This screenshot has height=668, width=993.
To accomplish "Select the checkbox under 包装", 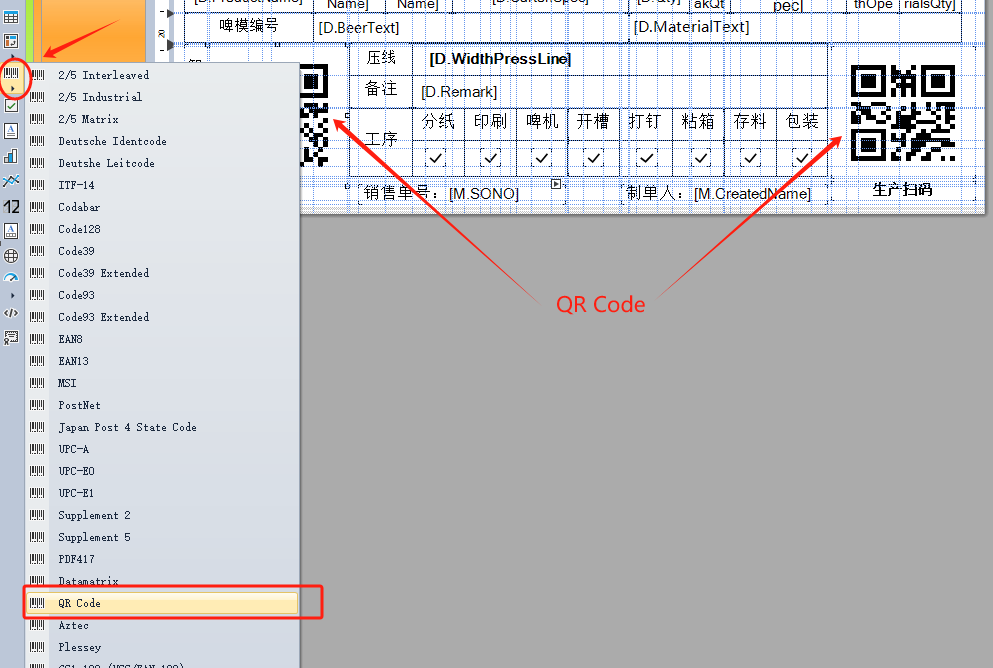I will 802,157.
